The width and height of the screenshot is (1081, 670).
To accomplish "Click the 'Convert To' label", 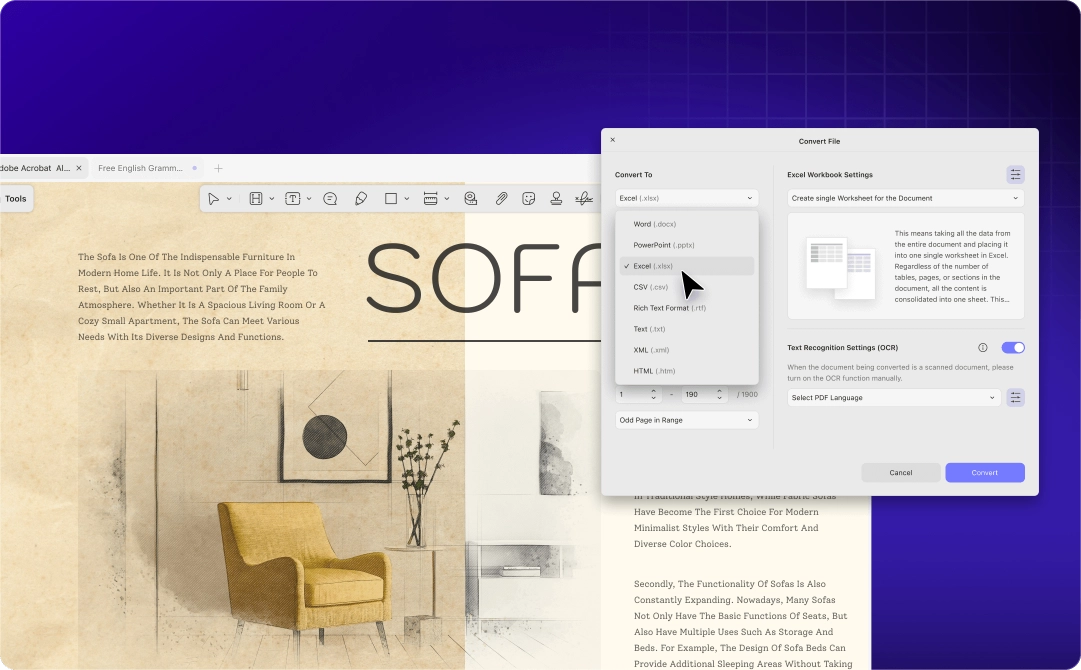I will tap(634, 174).
